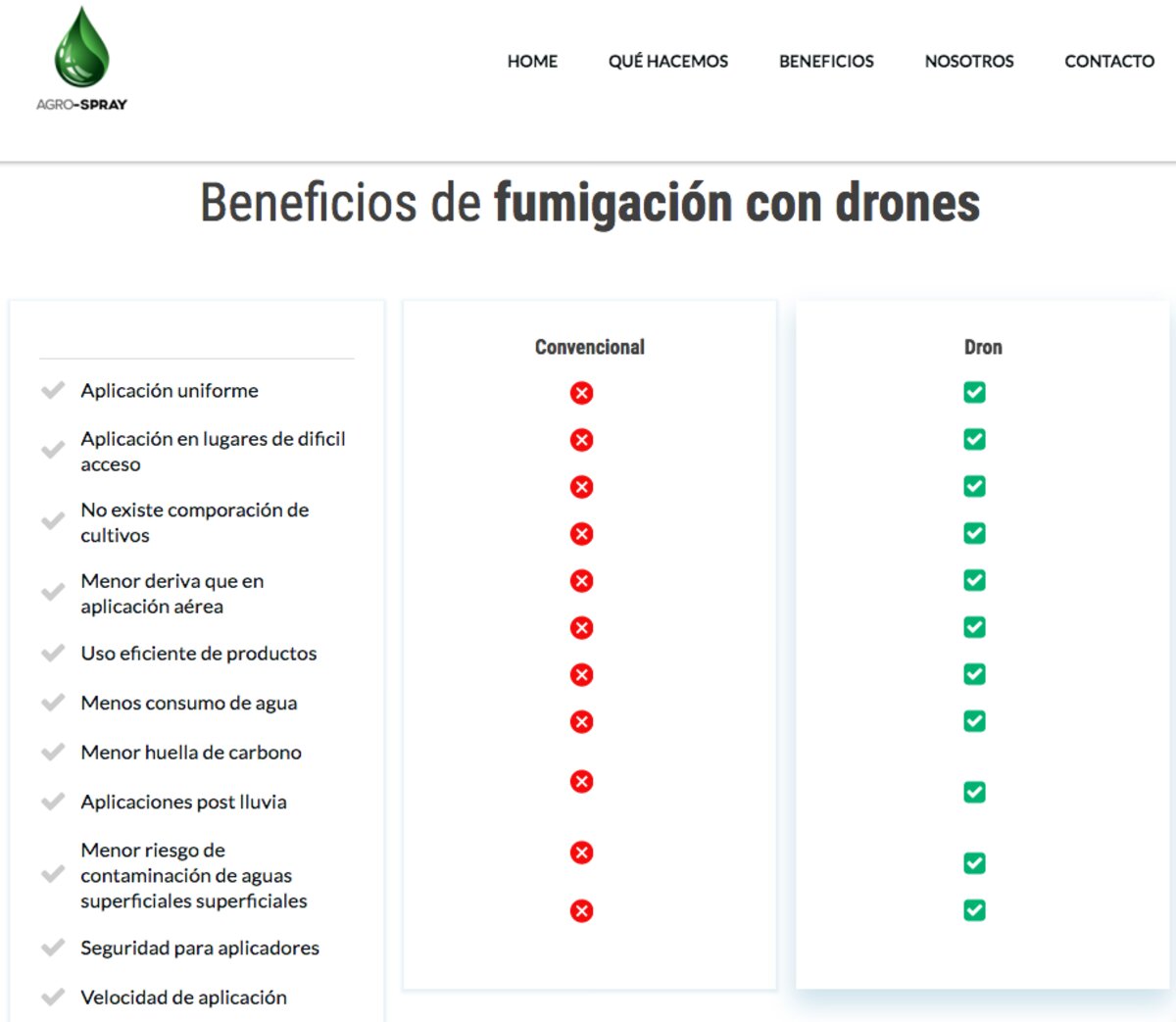Click the checkmark icon beside Menor huella de carbono
1176x1022 pixels.
(53, 753)
